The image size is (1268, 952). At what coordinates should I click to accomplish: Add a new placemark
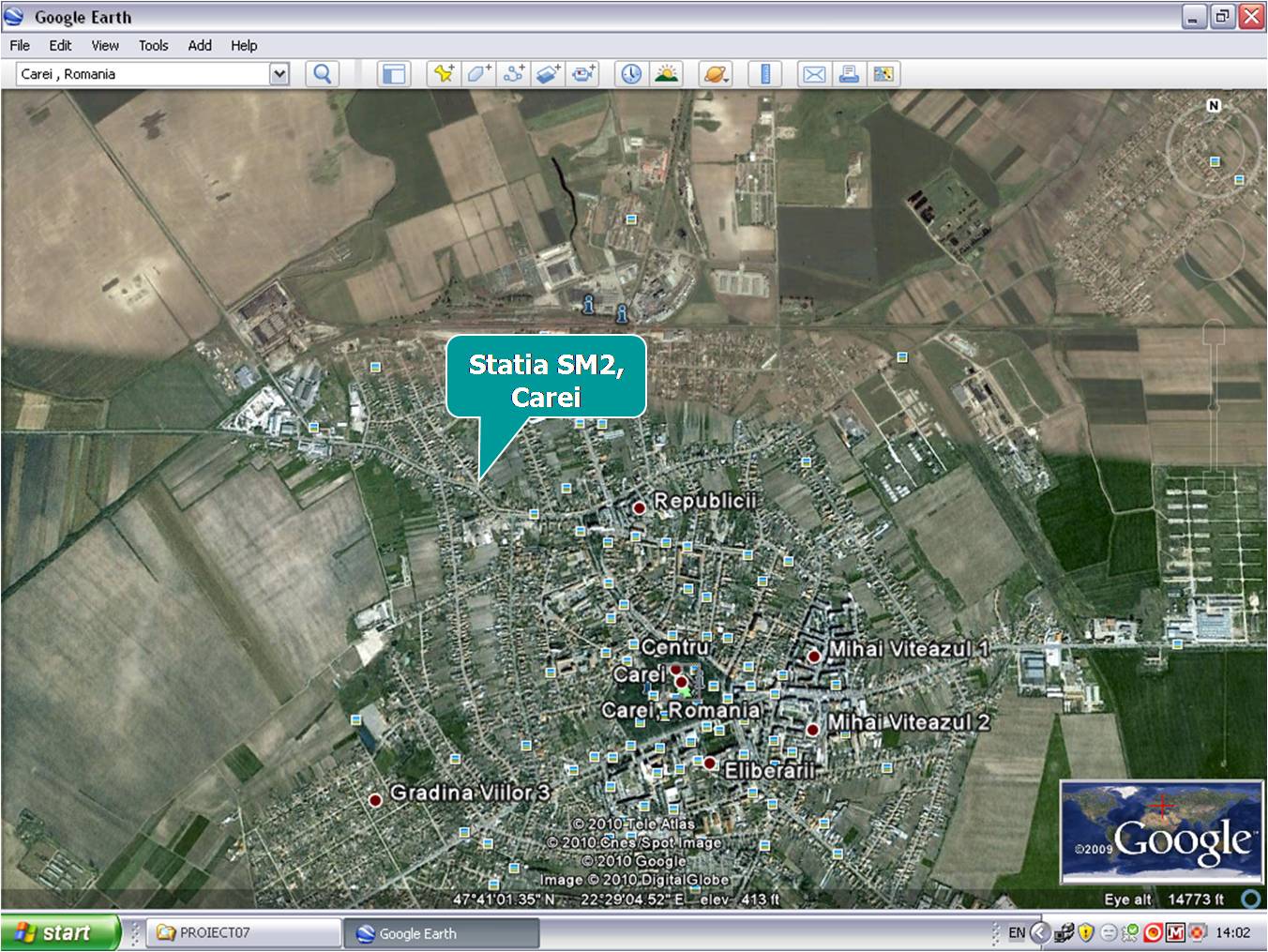(x=444, y=74)
